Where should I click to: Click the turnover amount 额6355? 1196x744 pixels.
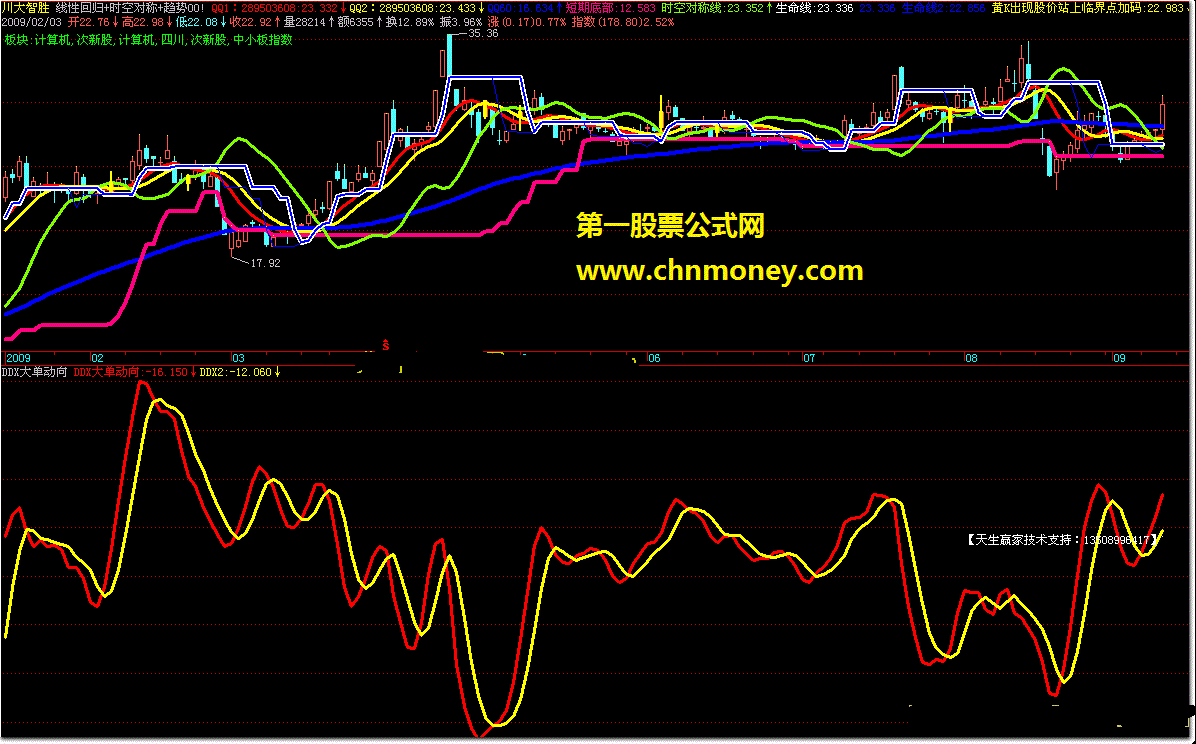pyautogui.click(x=355, y=23)
